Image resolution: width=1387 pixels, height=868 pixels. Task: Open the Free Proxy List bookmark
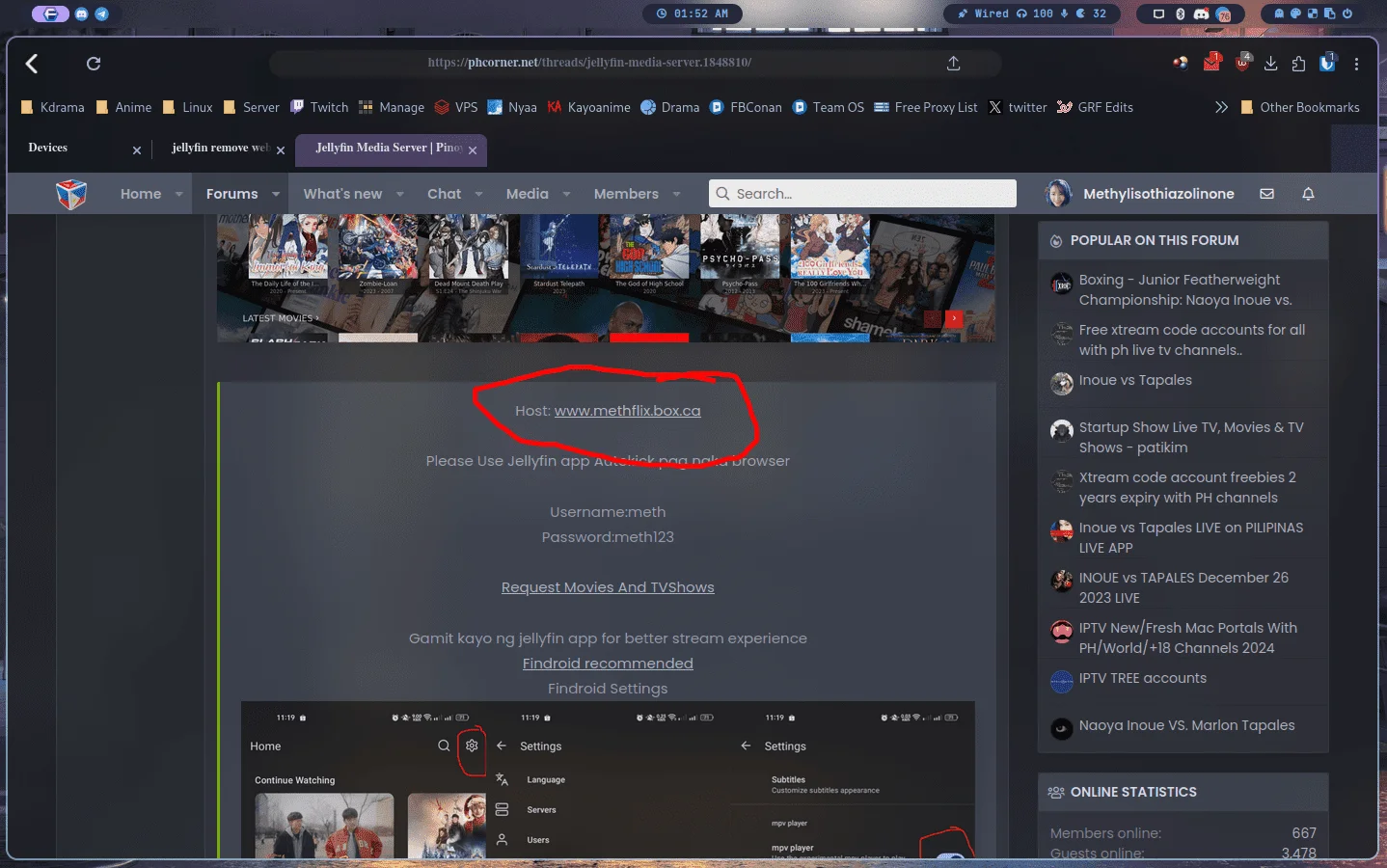click(x=926, y=107)
